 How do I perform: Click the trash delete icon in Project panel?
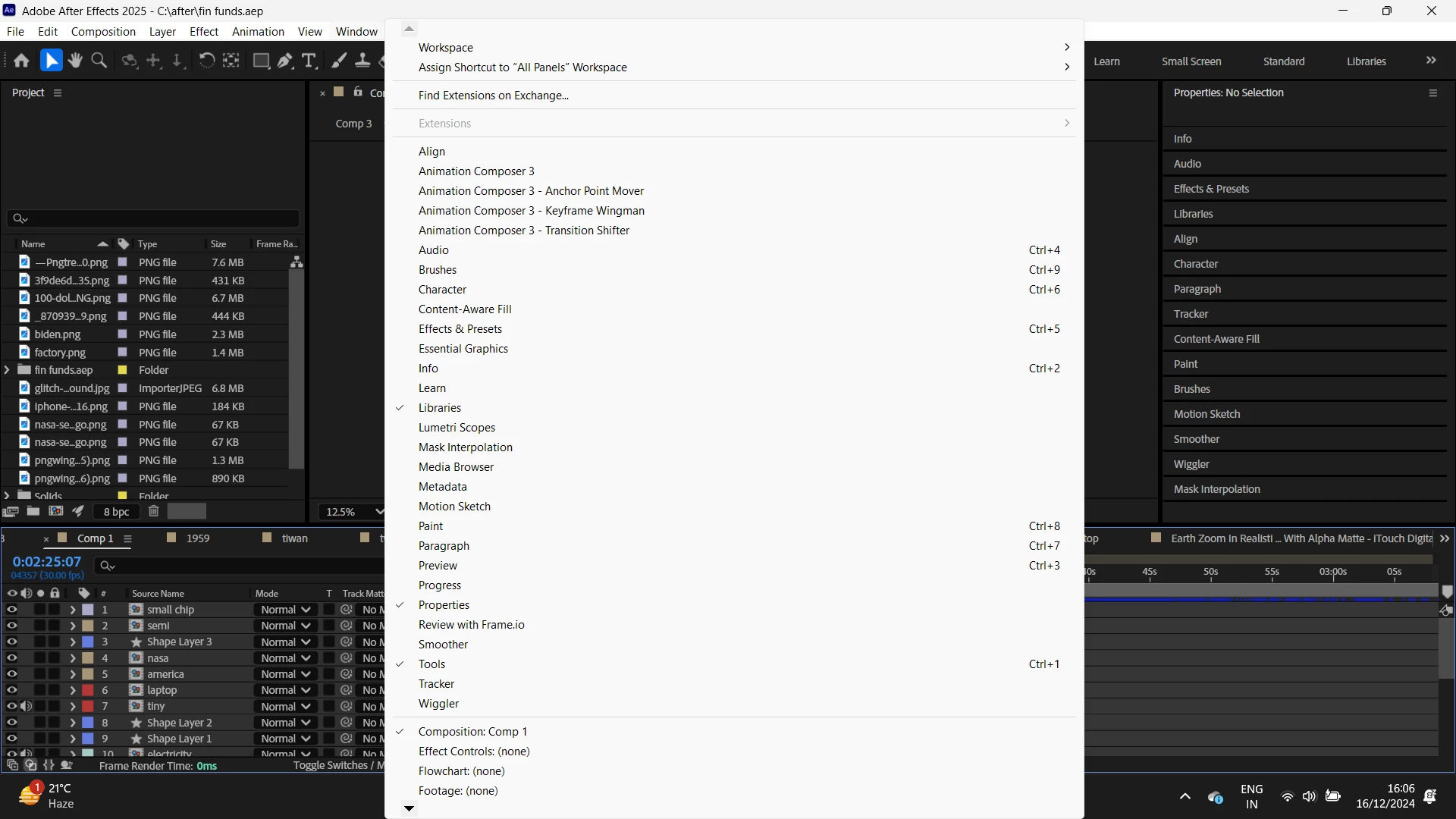154,511
